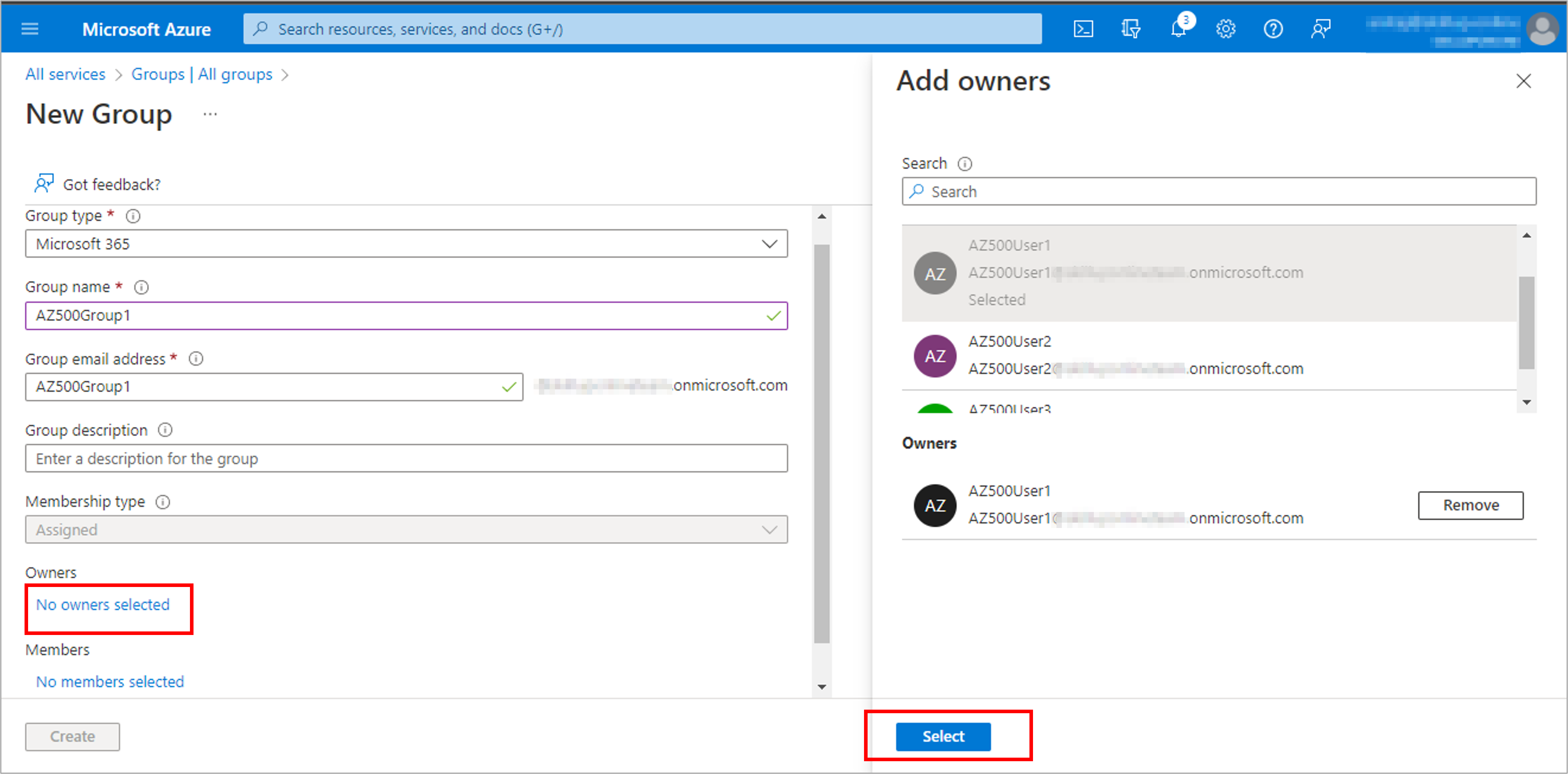Click the Microsoft Azure home logo text
This screenshot has height=774, width=1568.
coord(147,29)
